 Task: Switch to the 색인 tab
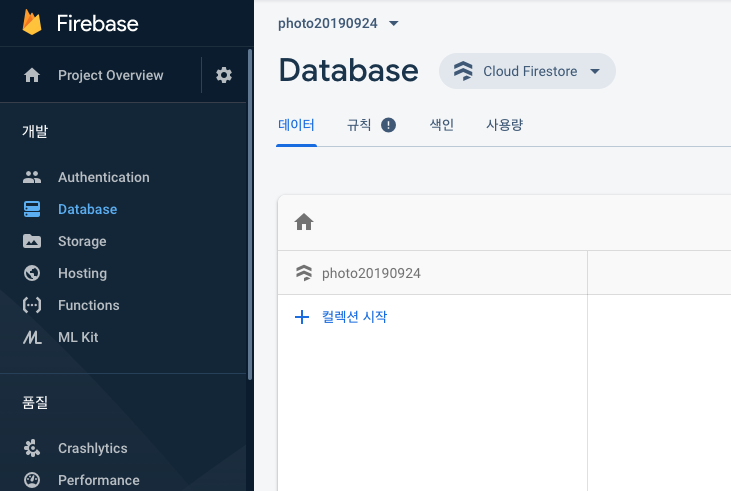pyautogui.click(x=441, y=125)
